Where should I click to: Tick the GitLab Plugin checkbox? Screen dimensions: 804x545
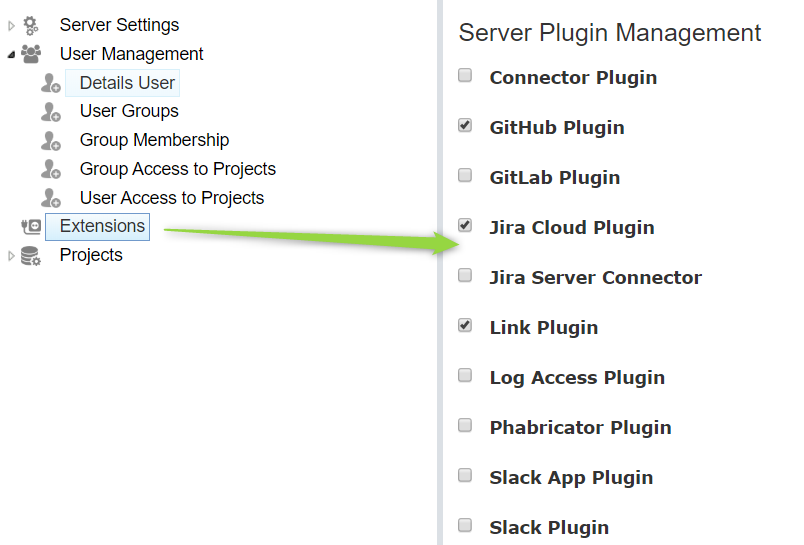point(465,175)
